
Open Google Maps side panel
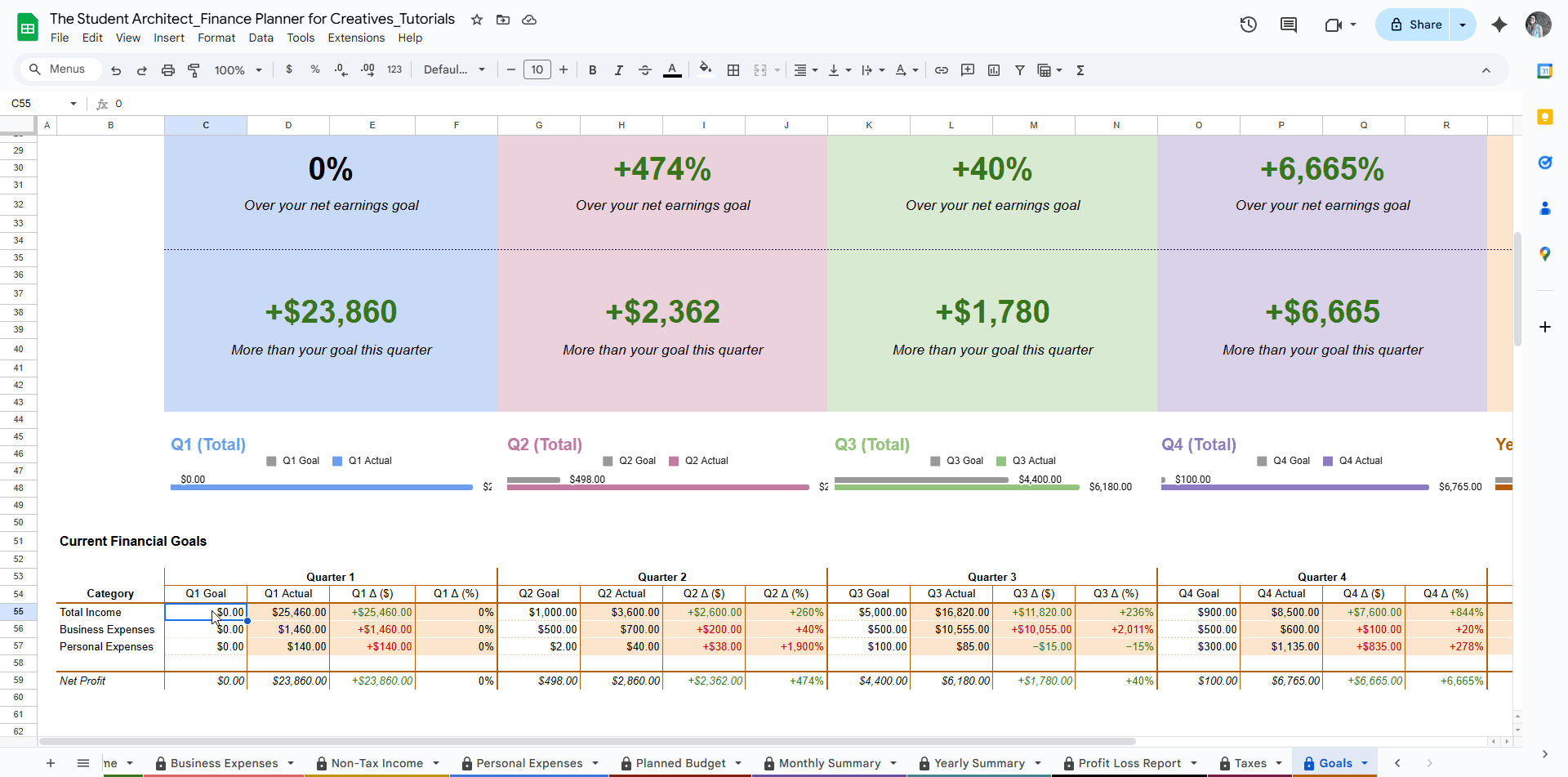click(x=1544, y=254)
